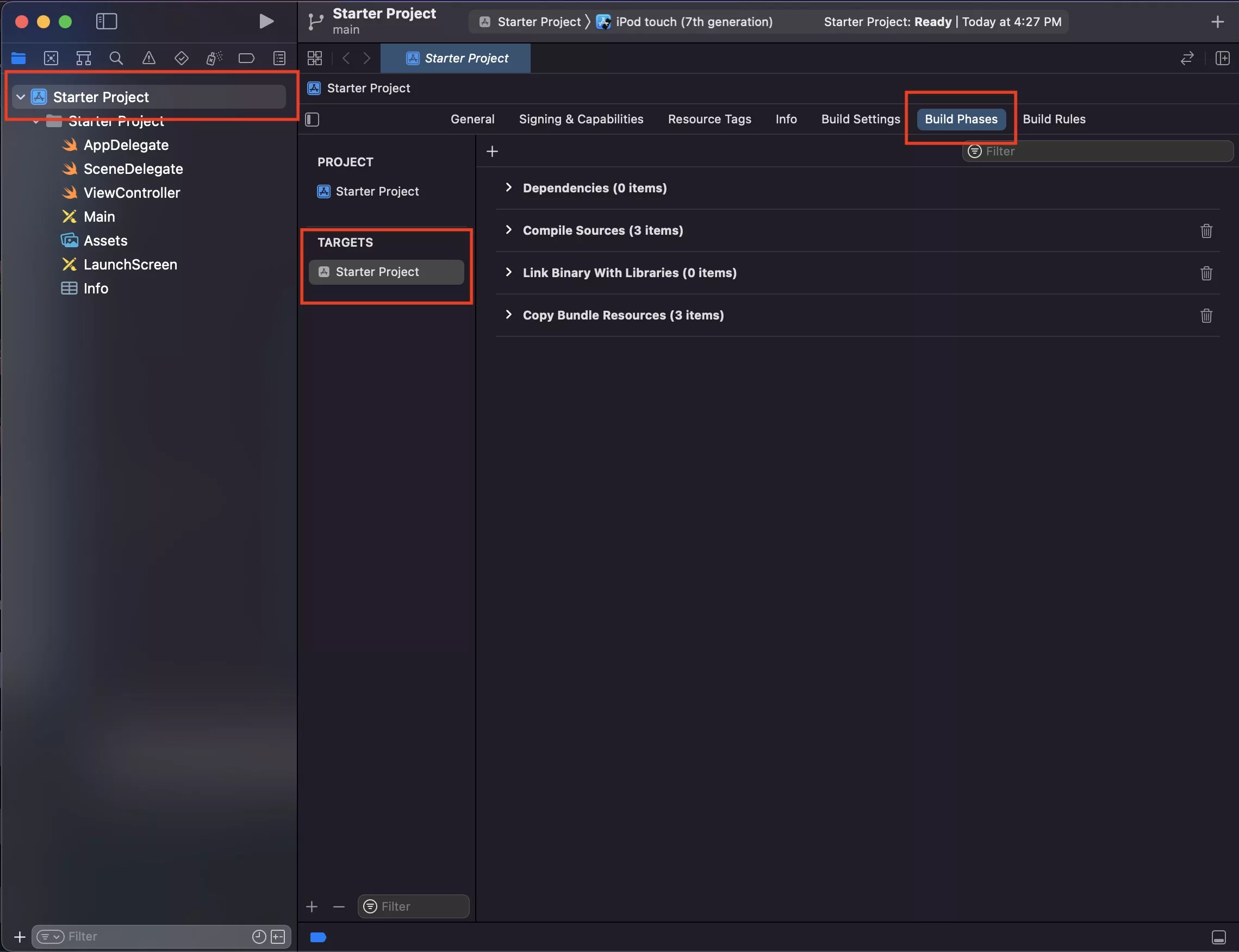Open the related items grid icon
1239x952 pixels.
pos(315,58)
